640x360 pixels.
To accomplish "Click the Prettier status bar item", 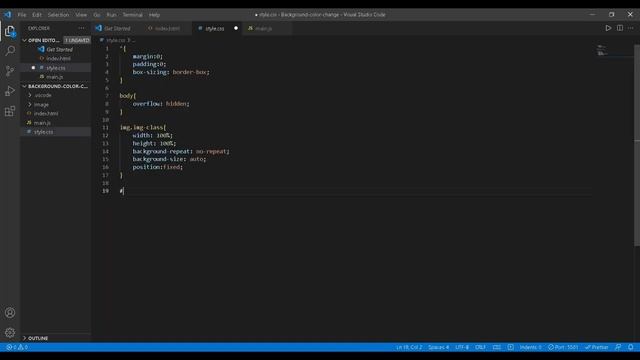I will tap(596, 347).
